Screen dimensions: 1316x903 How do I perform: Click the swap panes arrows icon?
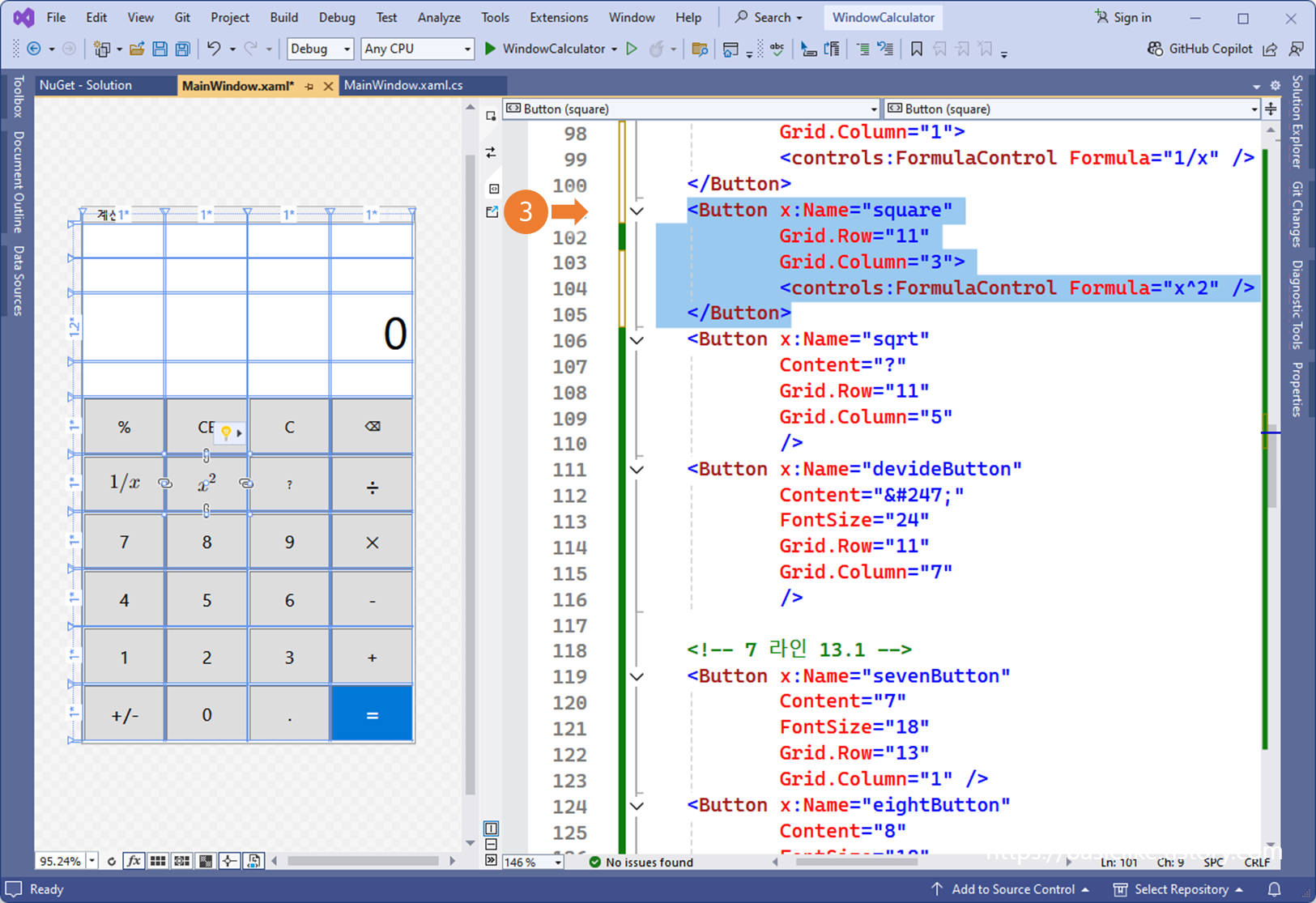point(492,152)
